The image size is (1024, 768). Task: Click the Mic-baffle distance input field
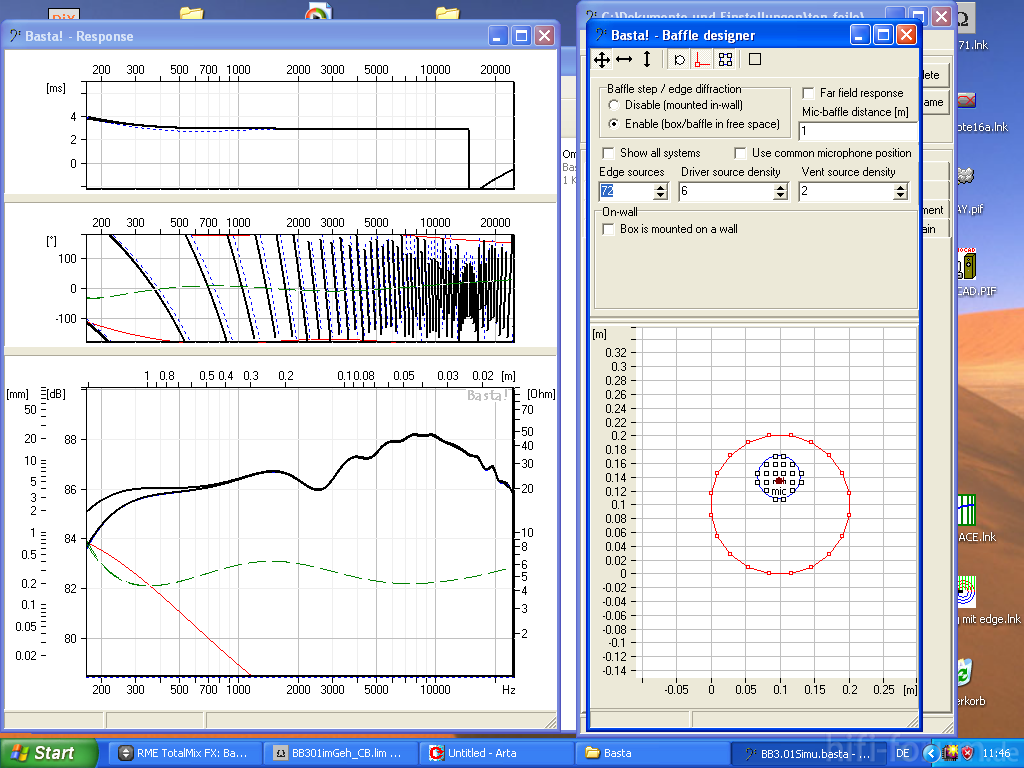pyautogui.click(x=856, y=131)
